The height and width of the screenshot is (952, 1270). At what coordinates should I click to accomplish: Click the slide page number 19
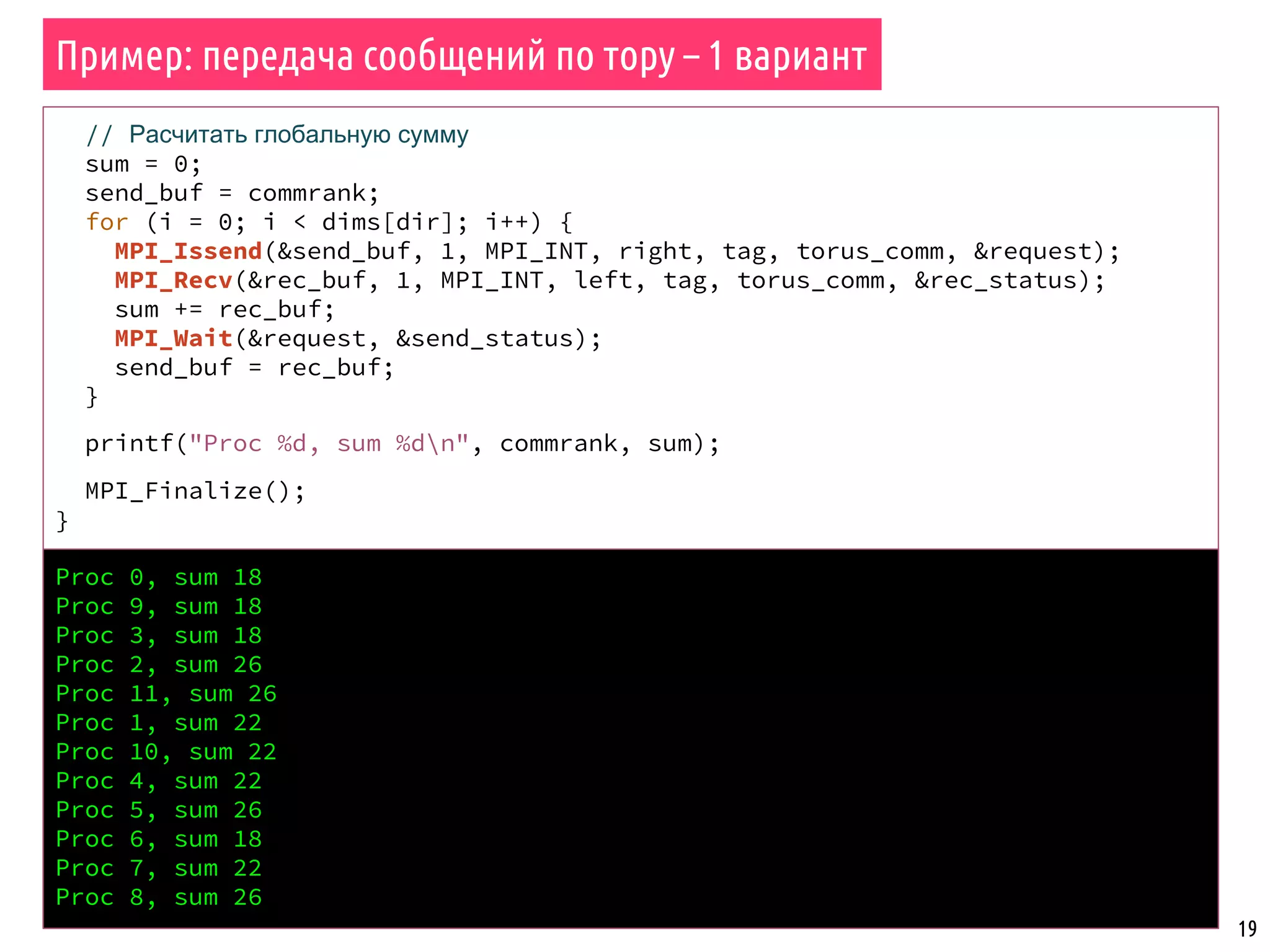(x=1247, y=929)
